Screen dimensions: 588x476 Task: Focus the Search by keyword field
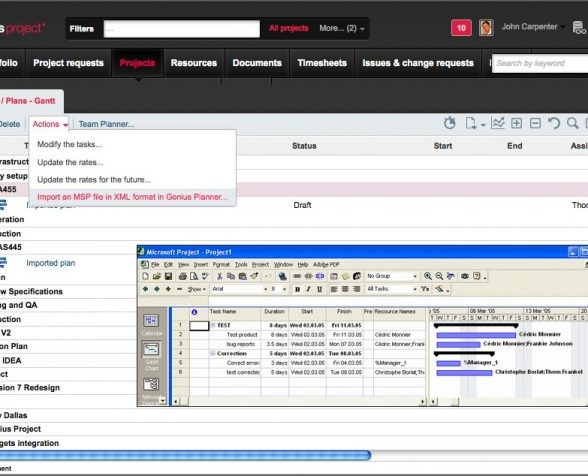[540, 63]
